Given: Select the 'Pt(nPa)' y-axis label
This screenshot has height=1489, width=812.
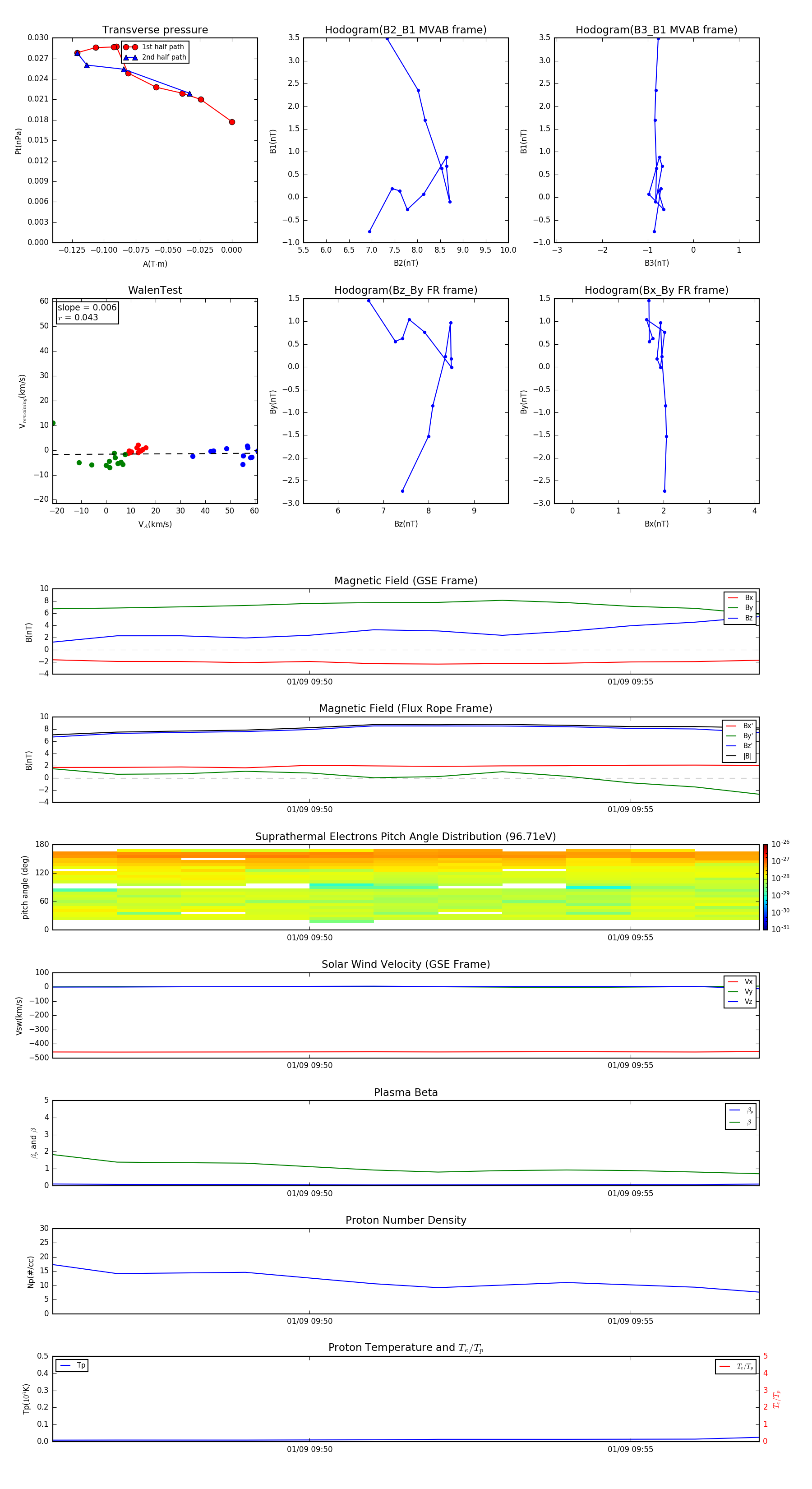Looking at the screenshot, I should [x=18, y=141].
